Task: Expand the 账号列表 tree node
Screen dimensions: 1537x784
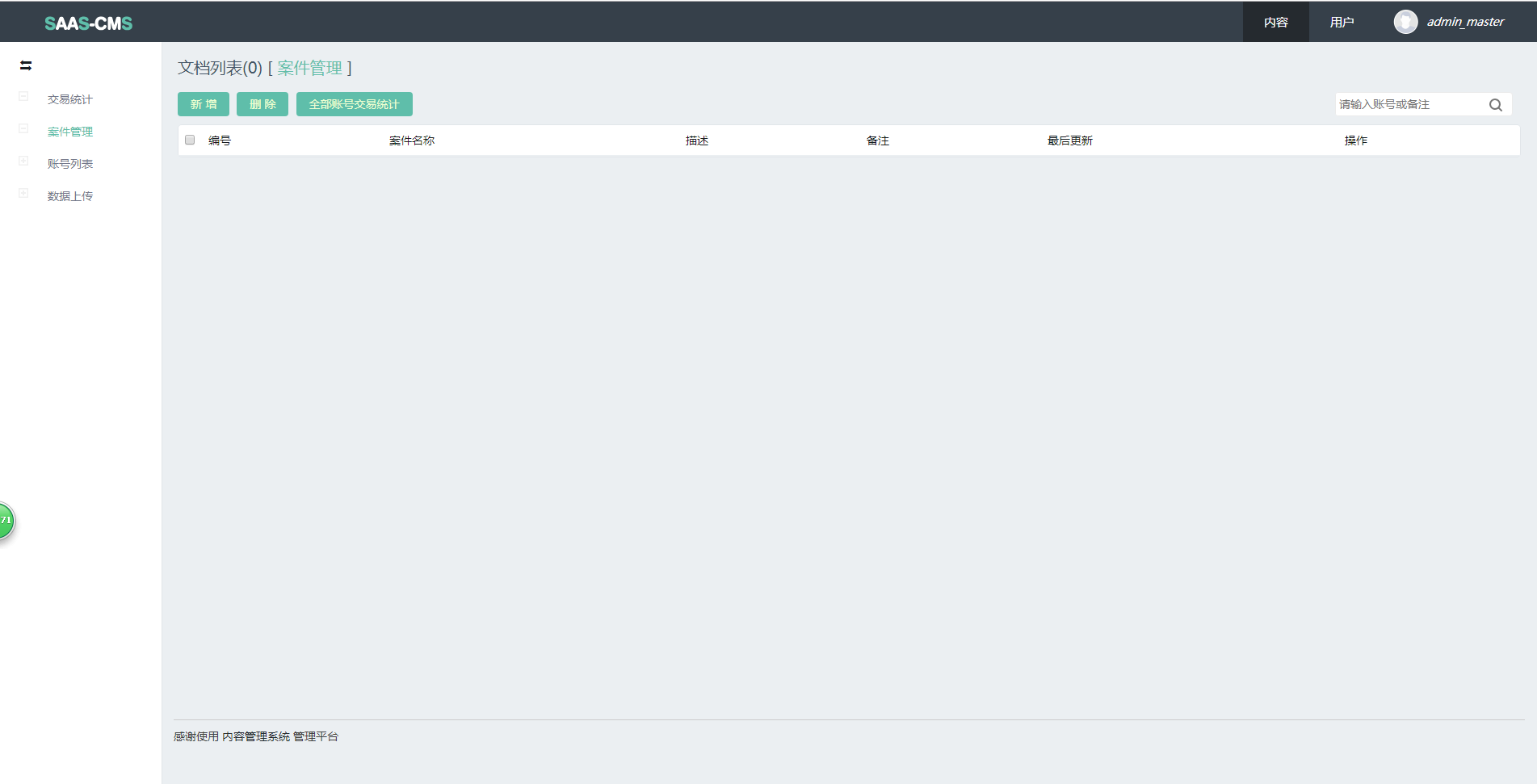Action: [23, 161]
